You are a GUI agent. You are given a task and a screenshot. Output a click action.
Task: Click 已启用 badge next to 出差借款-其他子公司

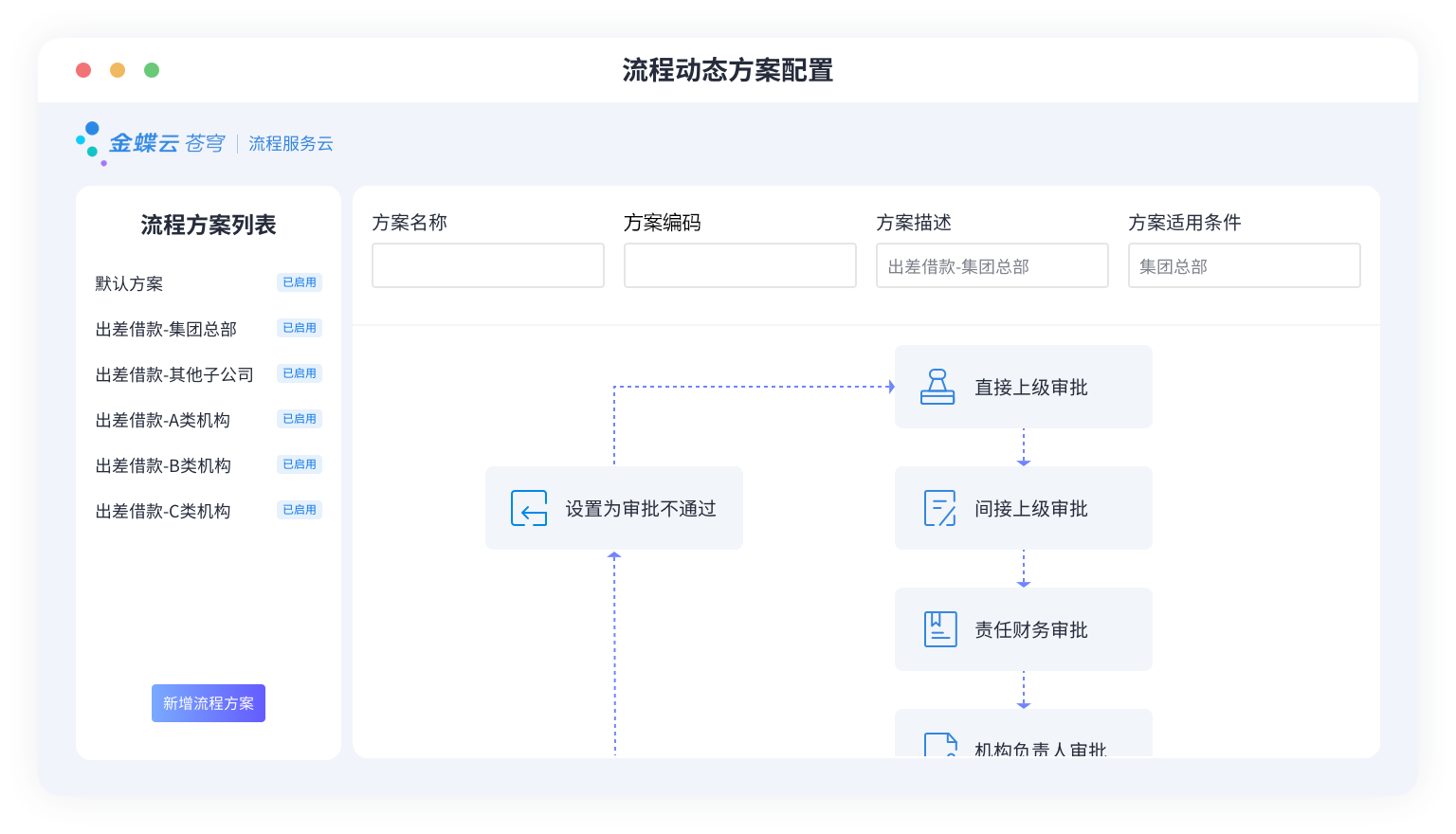tap(300, 373)
